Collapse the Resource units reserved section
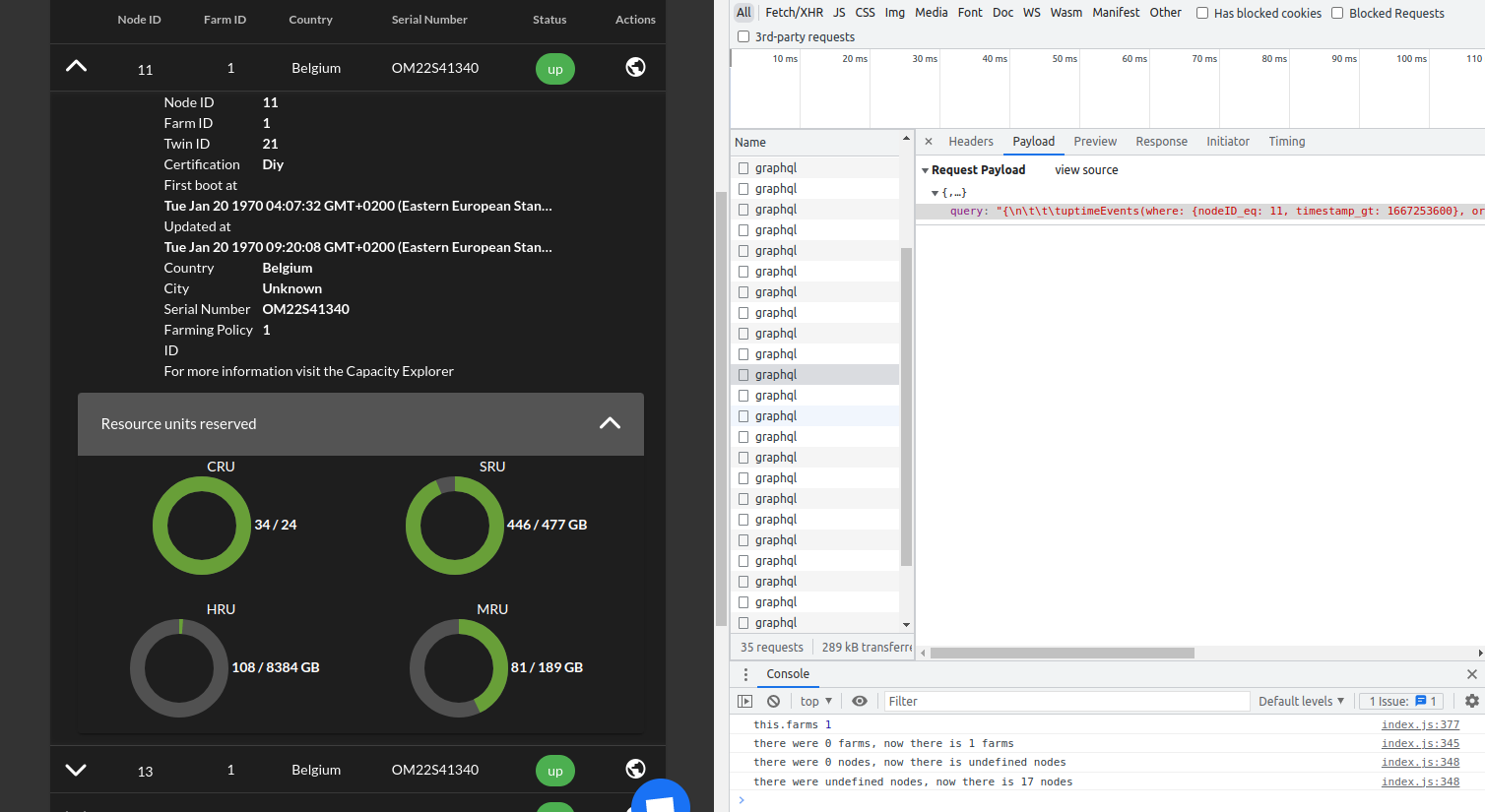 coord(610,423)
